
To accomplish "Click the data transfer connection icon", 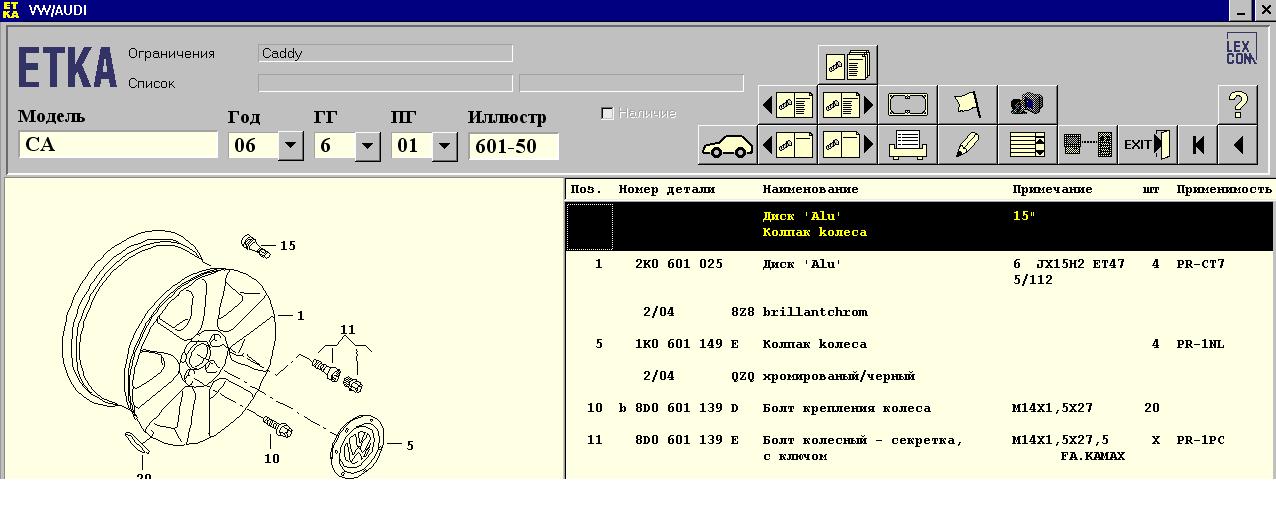I will tap(1087, 145).
